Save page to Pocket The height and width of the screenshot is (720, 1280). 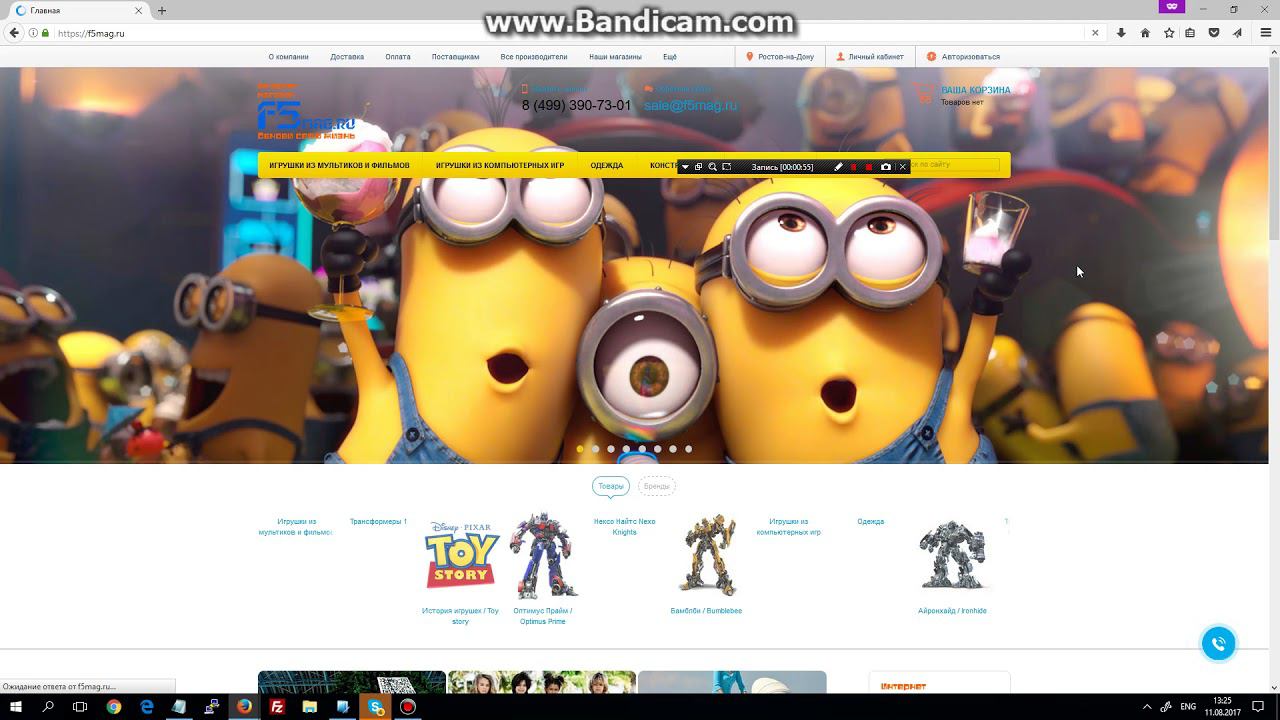point(1214,33)
